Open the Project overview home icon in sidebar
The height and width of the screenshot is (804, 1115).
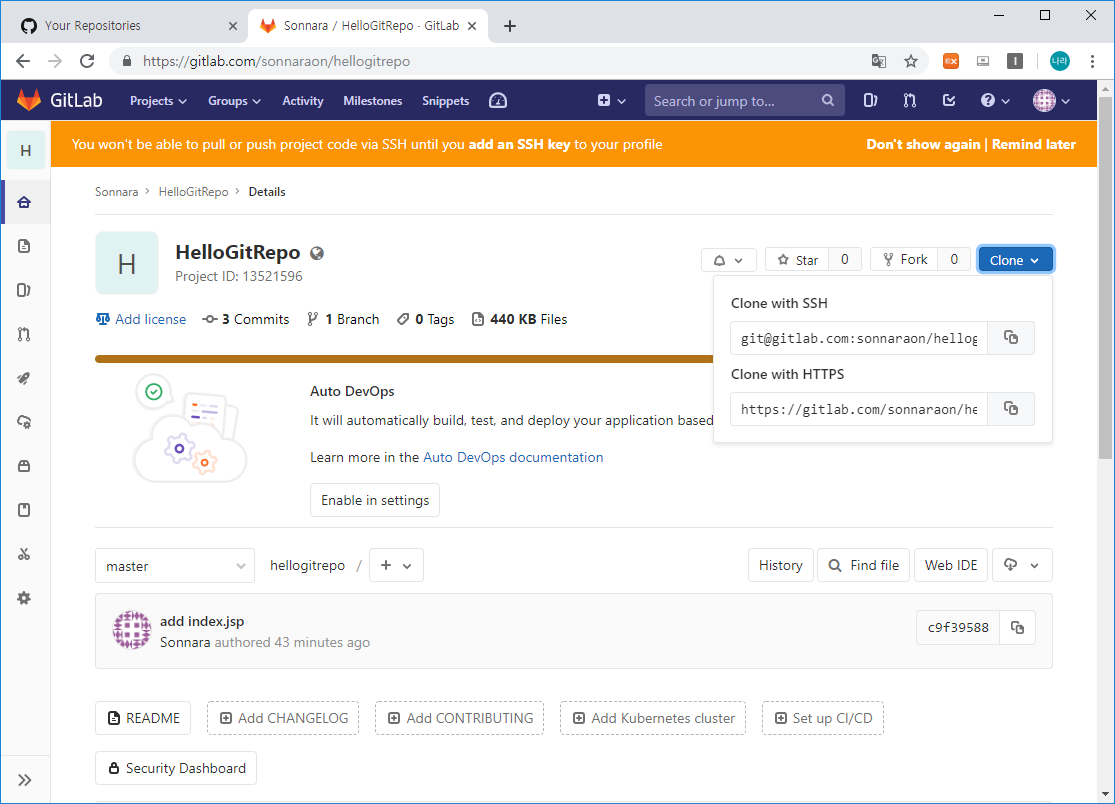point(24,203)
